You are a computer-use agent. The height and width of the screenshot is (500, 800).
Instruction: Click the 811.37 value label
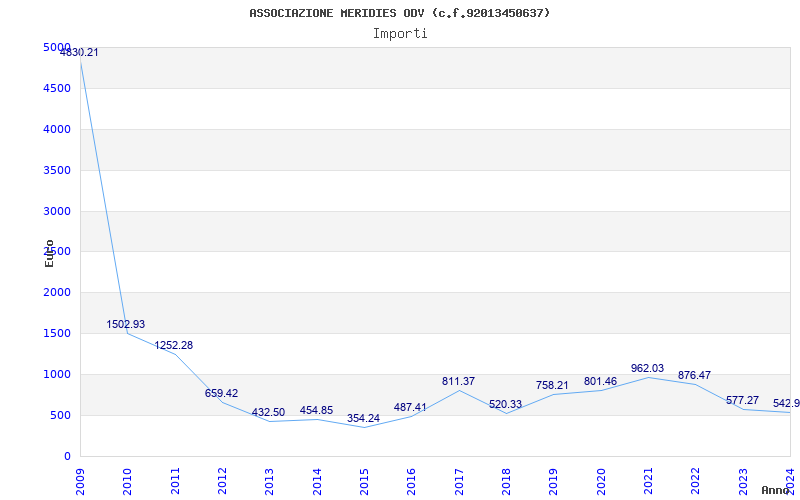(x=458, y=381)
